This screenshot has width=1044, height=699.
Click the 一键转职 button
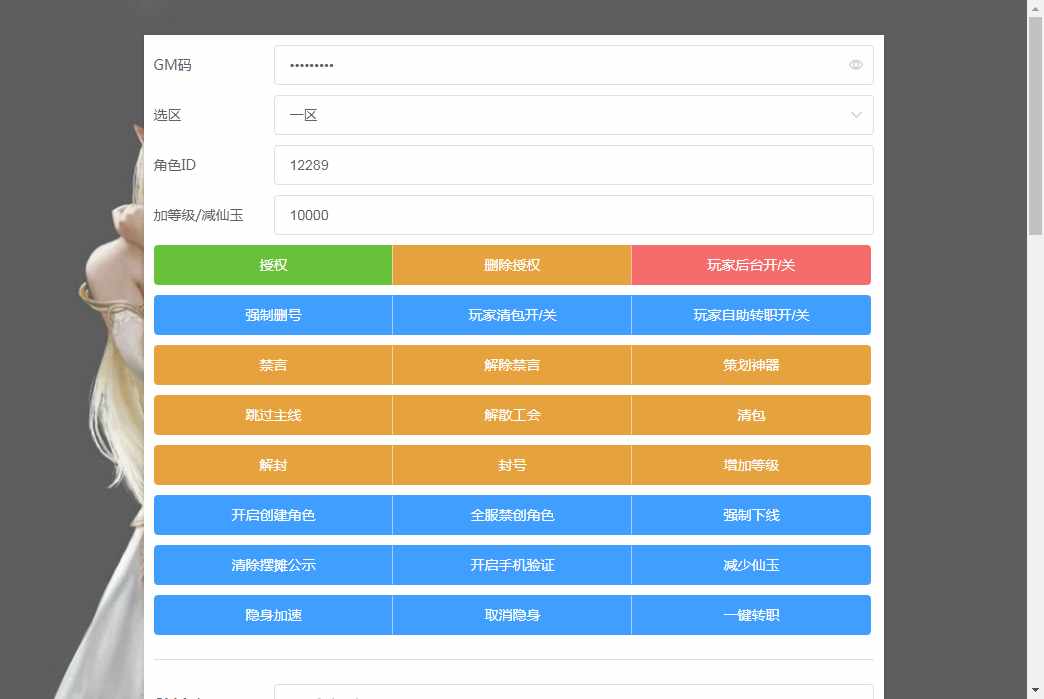click(751, 615)
